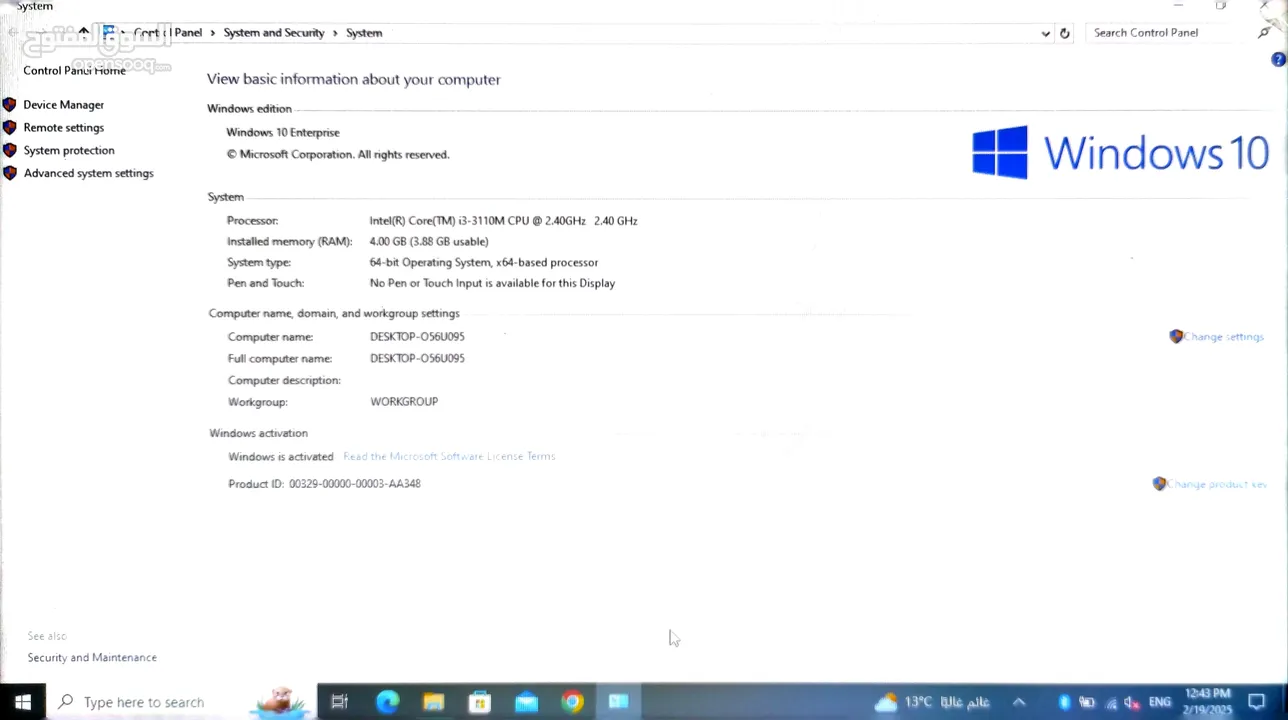
Task: Click the shield icon beside Change product key
Action: [1159, 484]
